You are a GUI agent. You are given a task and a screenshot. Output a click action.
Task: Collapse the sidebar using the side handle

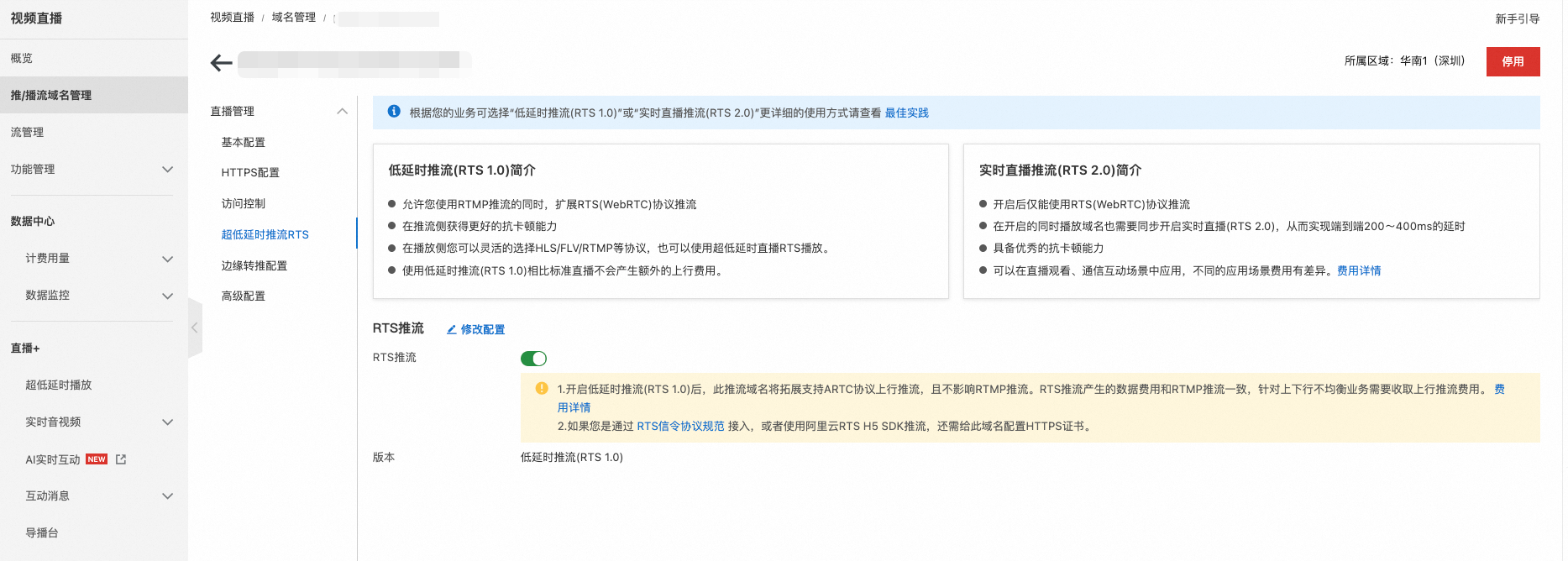point(195,328)
